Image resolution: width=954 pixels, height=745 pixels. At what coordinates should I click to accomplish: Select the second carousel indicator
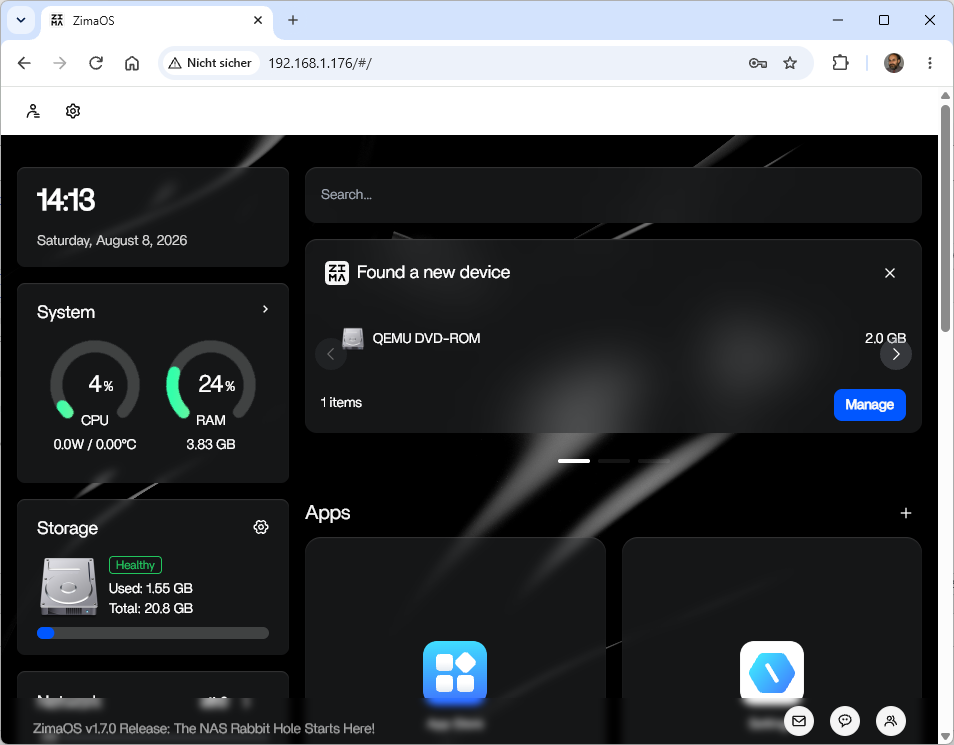pos(614,461)
